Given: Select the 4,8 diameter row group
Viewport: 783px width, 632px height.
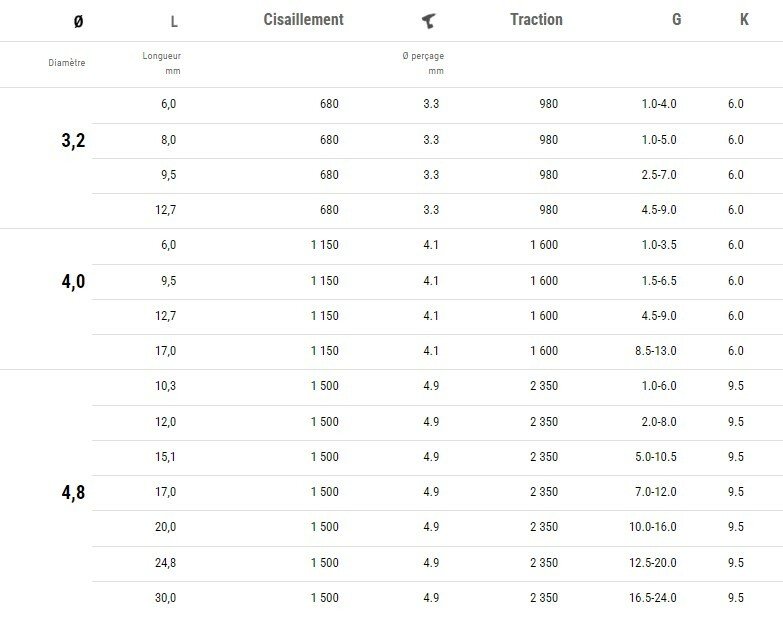Looking at the screenshot, I should click(73, 493).
